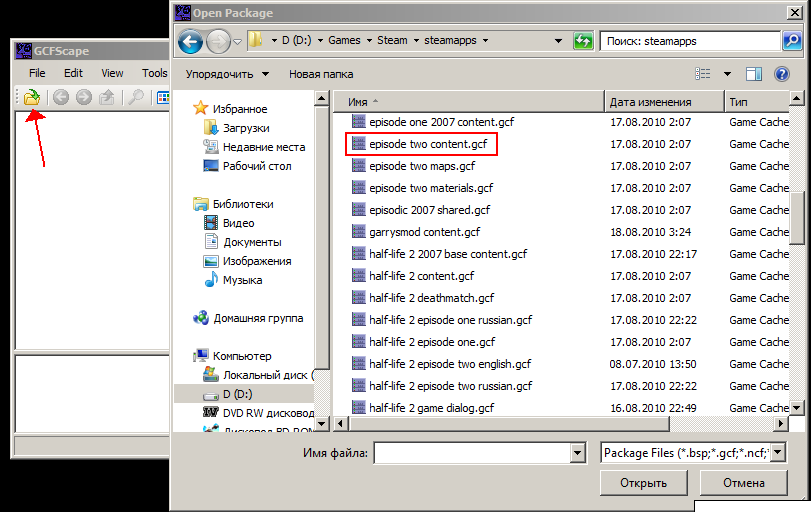Image resolution: width=811 pixels, height=512 pixels.
Task: Select episode two content.gcf file
Action: click(x=428, y=144)
